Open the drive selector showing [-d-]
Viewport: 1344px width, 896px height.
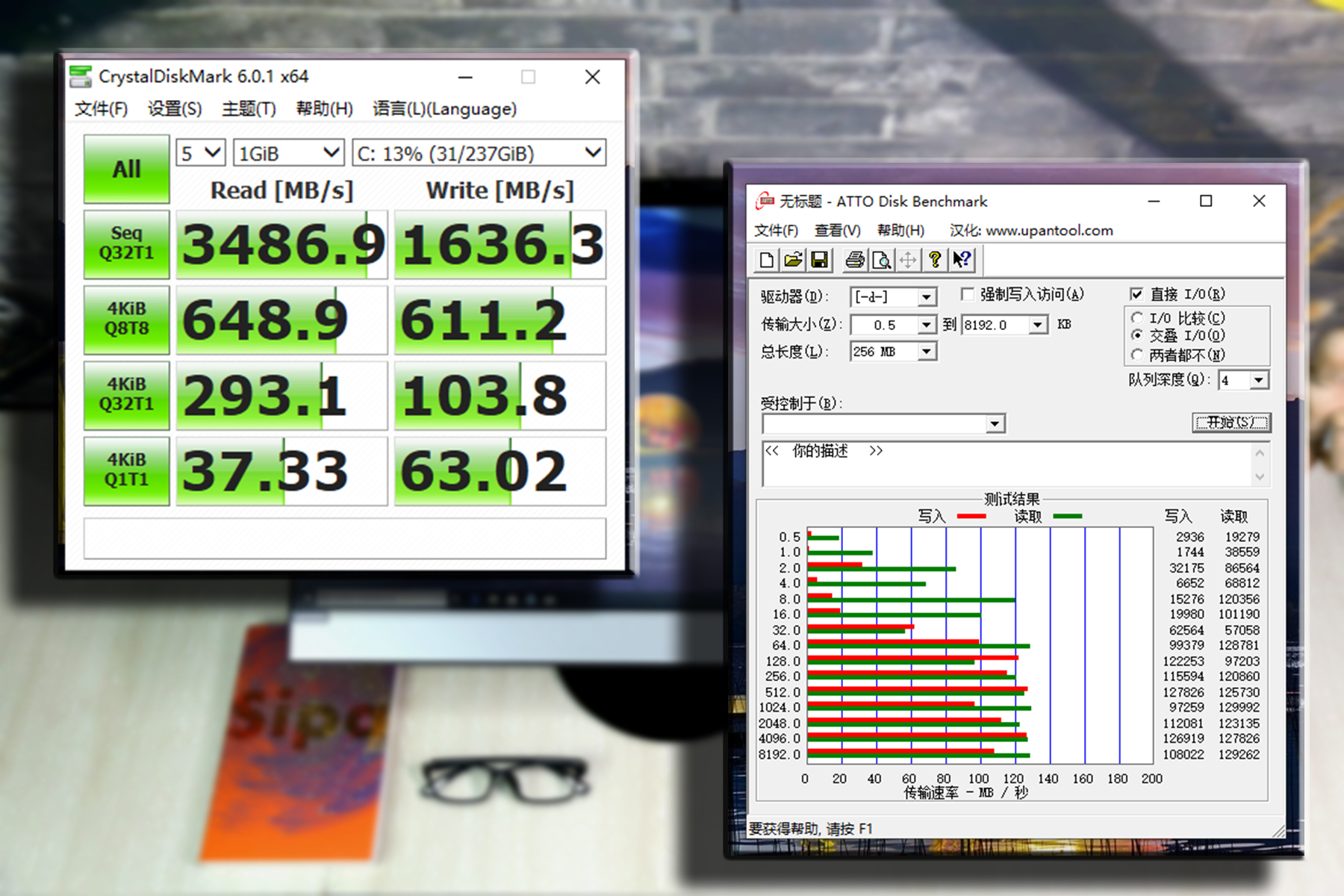(x=893, y=296)
